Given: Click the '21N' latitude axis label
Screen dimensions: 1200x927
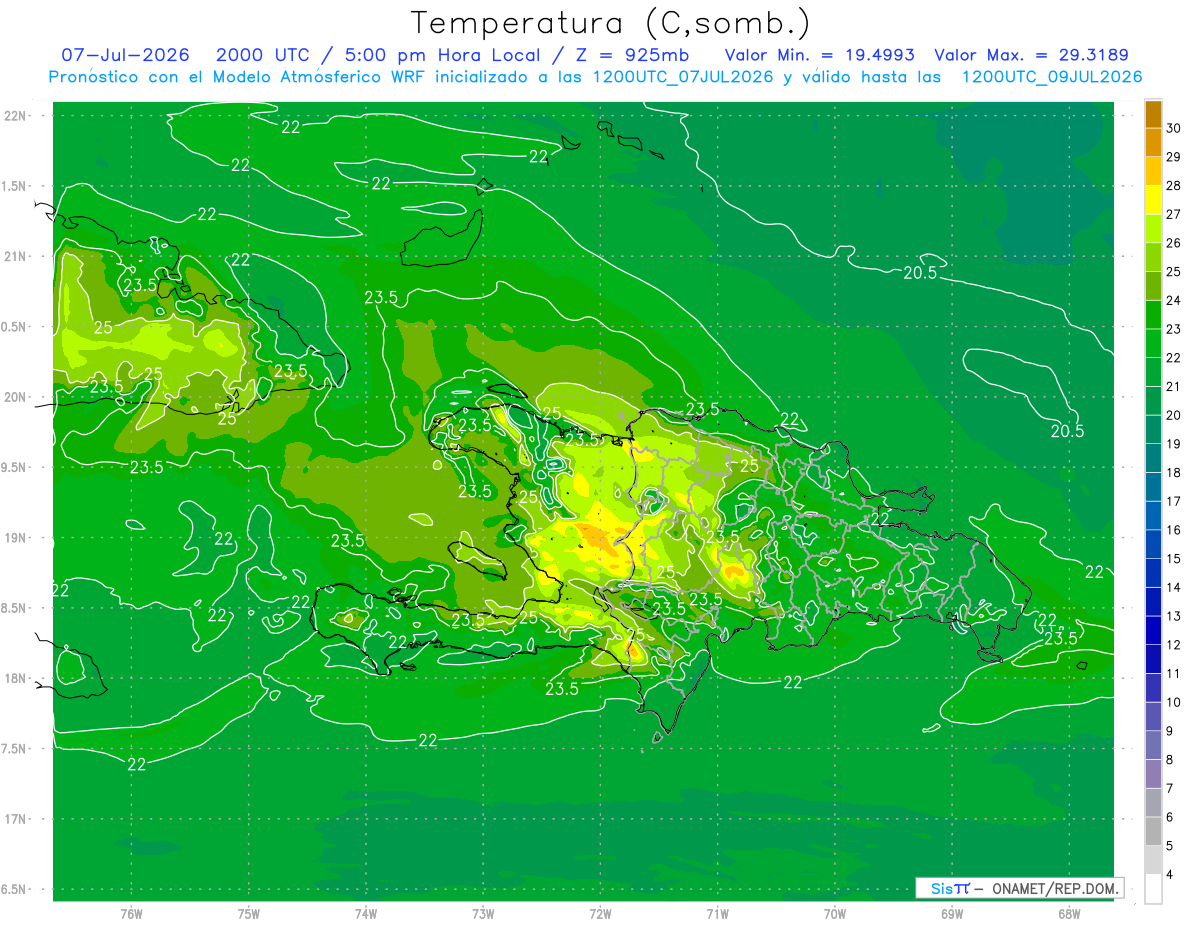Looking at the screenshot, I should (x=16, y=257).
